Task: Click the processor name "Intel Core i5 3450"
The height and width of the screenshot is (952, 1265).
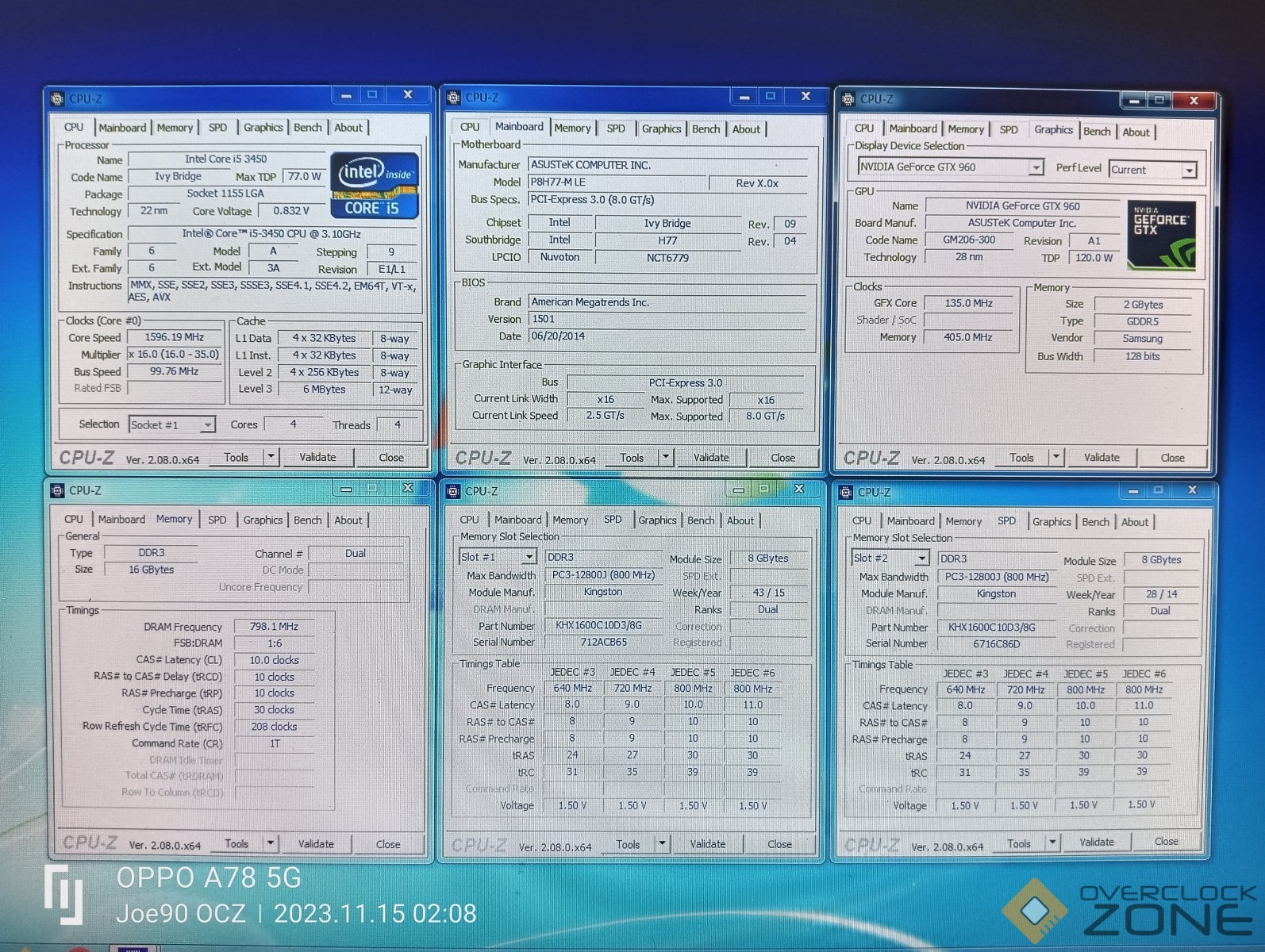Action: coord(226,159)
